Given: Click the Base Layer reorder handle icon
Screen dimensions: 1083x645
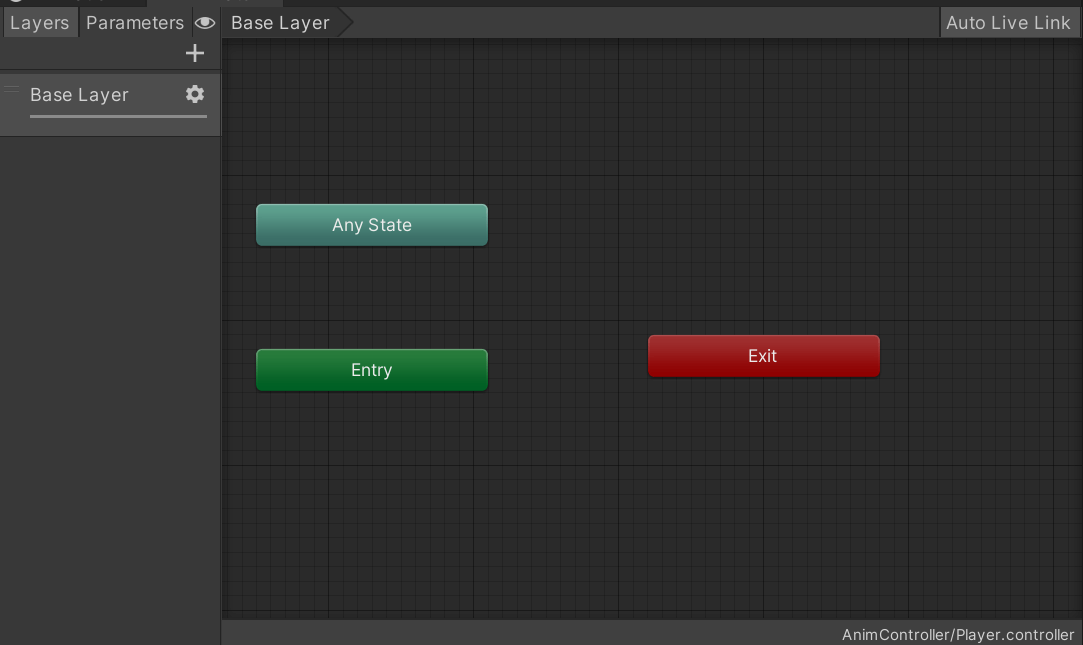Looking at the screenshot, I should tap(10, 89).
